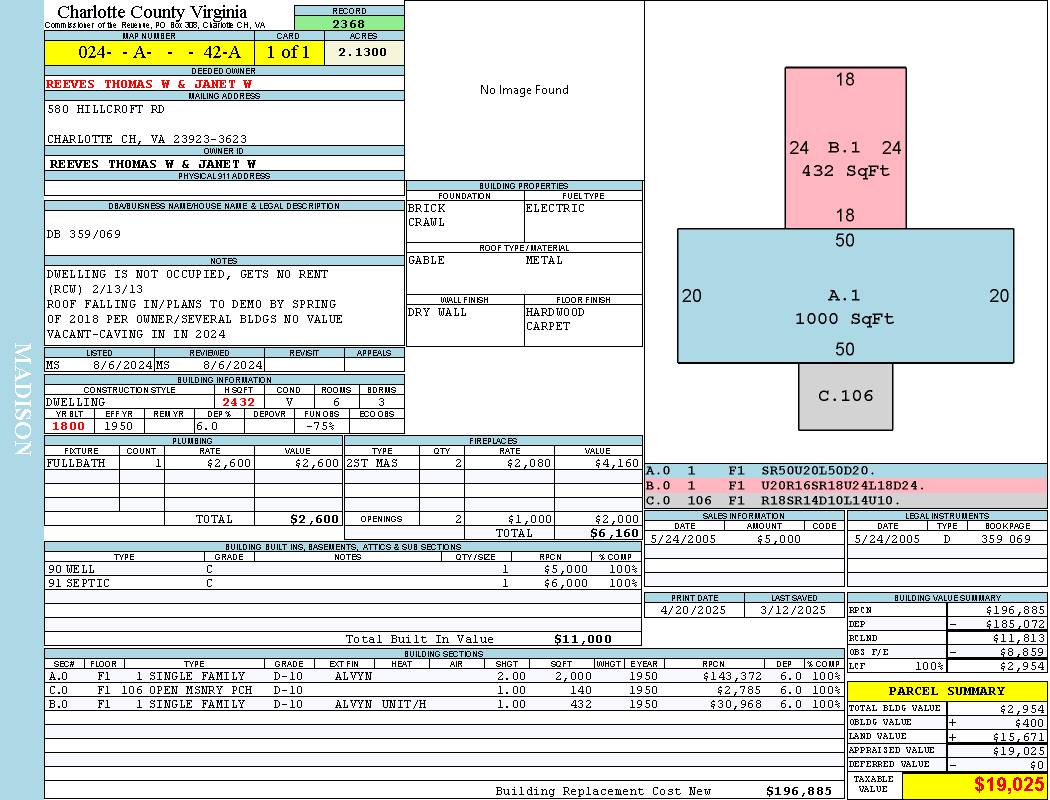The image size is (1050, 800).
Task: Click the 90 WELL built-in row
Action: click(343, 569)
